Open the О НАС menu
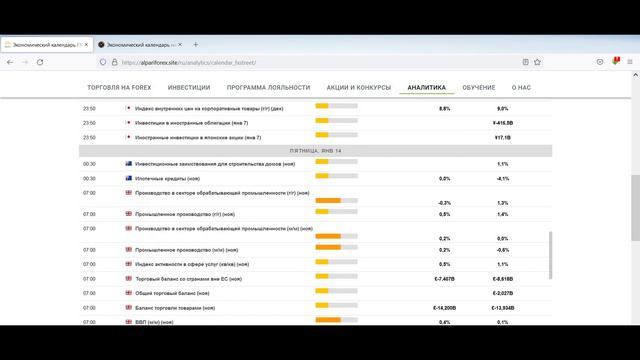640x360 pixels. [x=521, y=87]
